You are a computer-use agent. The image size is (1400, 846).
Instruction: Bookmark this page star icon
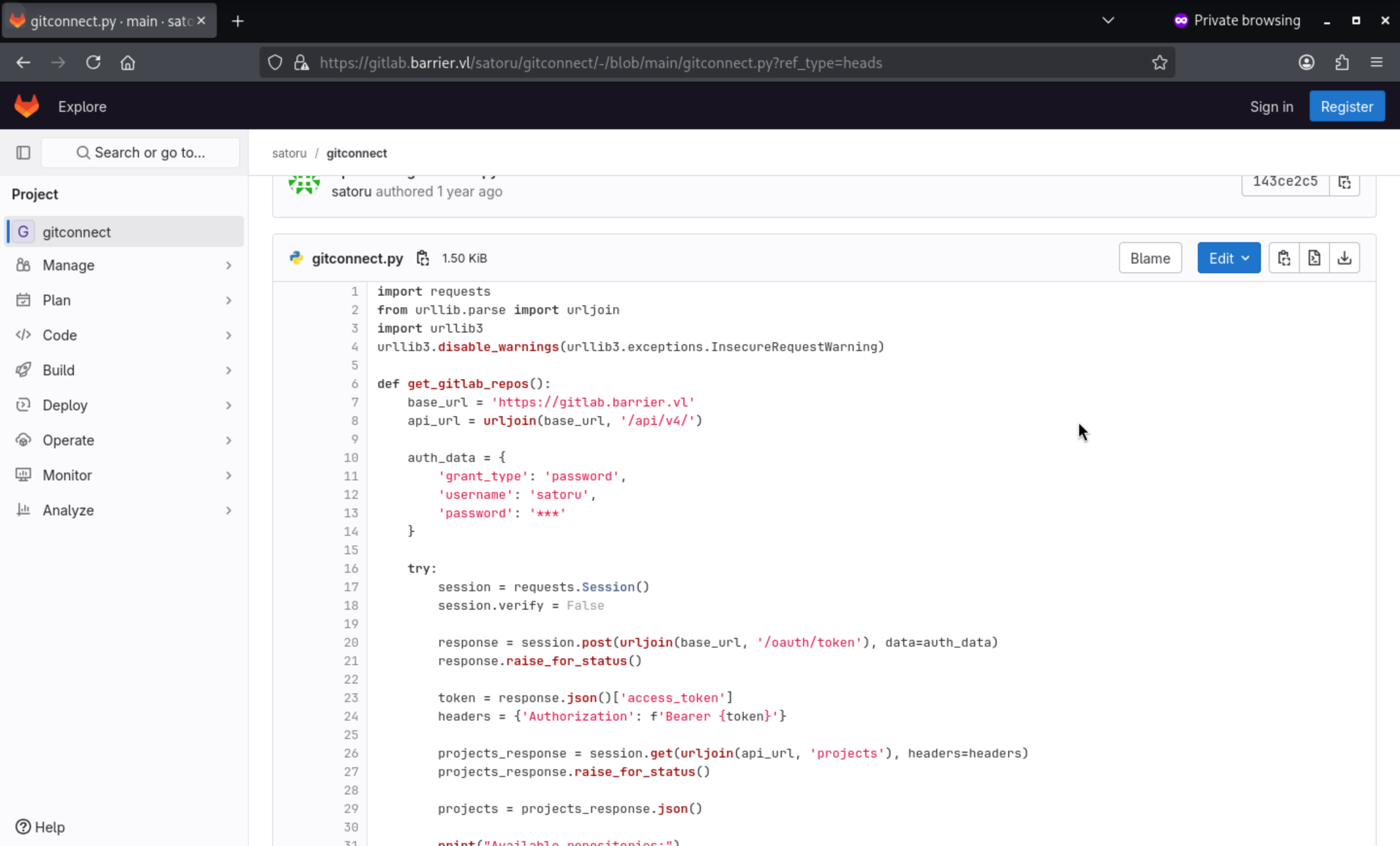[x=1160, y=63]
